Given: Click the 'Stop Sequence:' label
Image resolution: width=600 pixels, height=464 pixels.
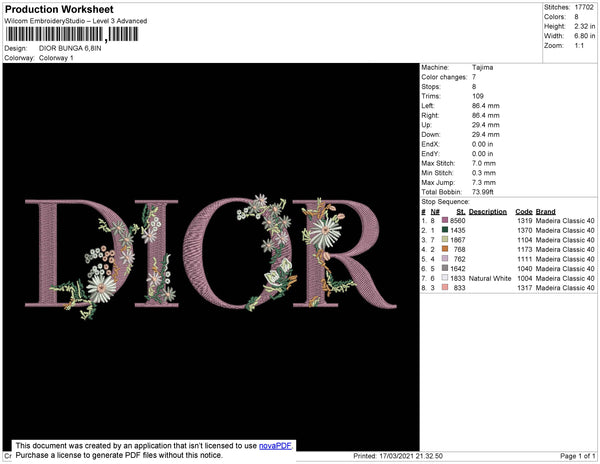Looking at the screenshot, I should 445,202.
